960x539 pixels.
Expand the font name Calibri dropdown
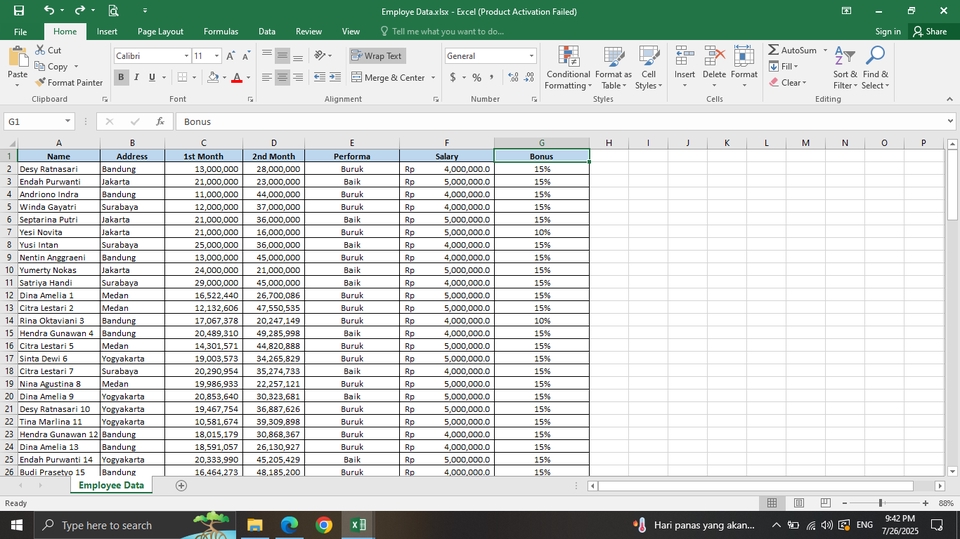coord(186,56)
